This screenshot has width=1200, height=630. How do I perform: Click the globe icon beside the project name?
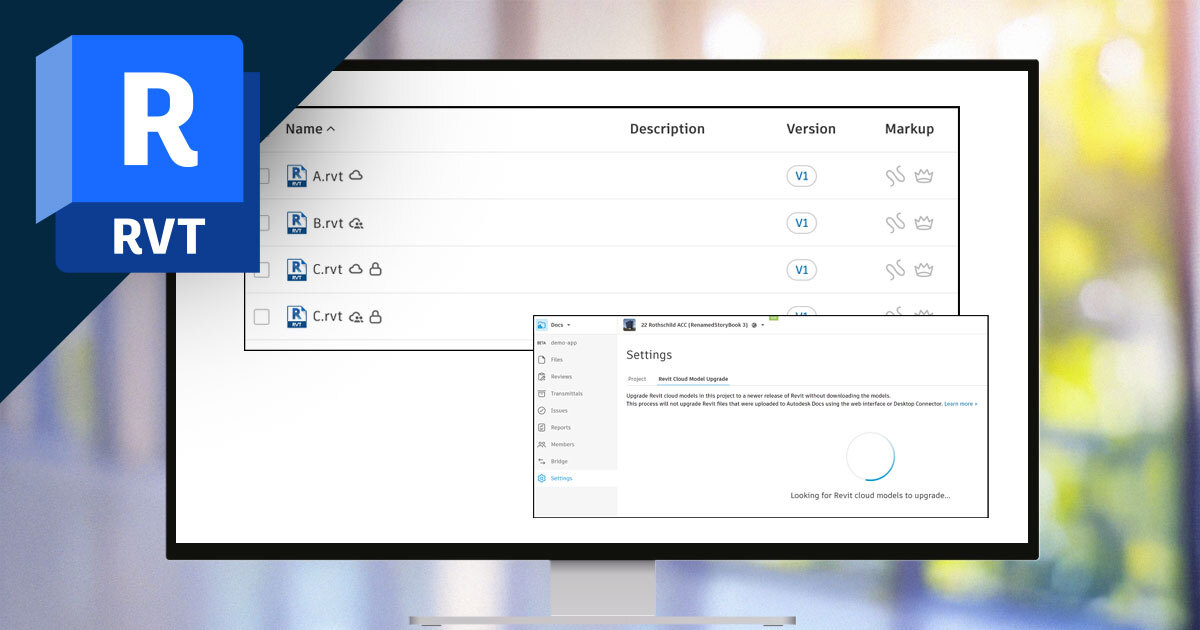tap(754, 325)
